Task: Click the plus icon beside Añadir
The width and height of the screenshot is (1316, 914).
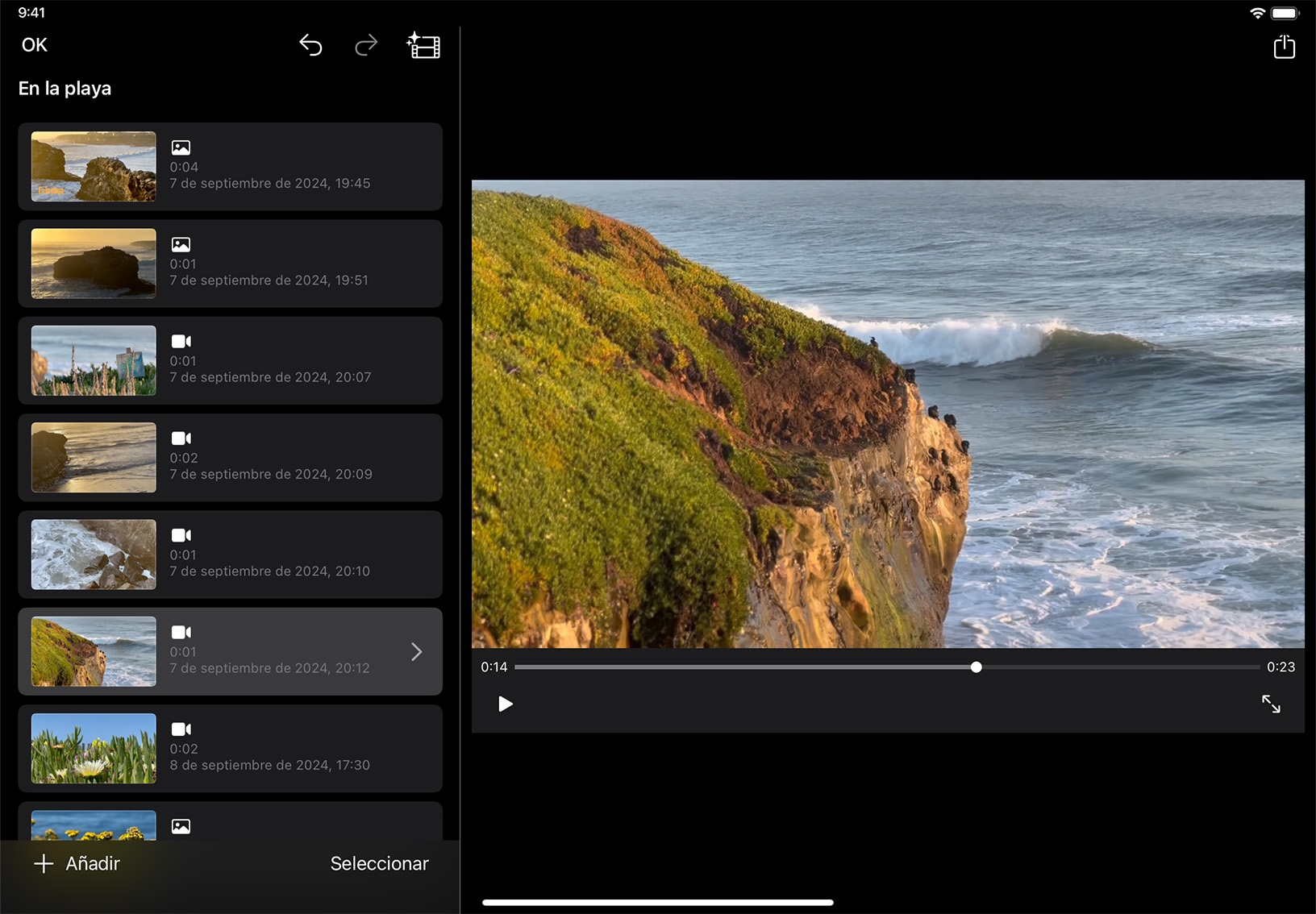Action: [44, 864]
